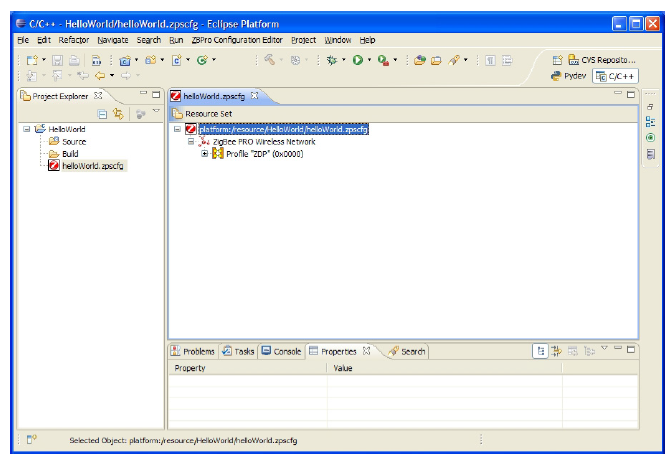Open the Problems tab
Screen dimensions: 669x459
(x=193, y=352)
